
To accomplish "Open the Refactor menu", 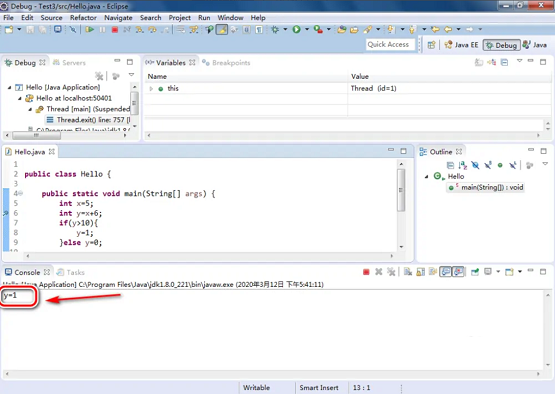I will coord(83,18).
